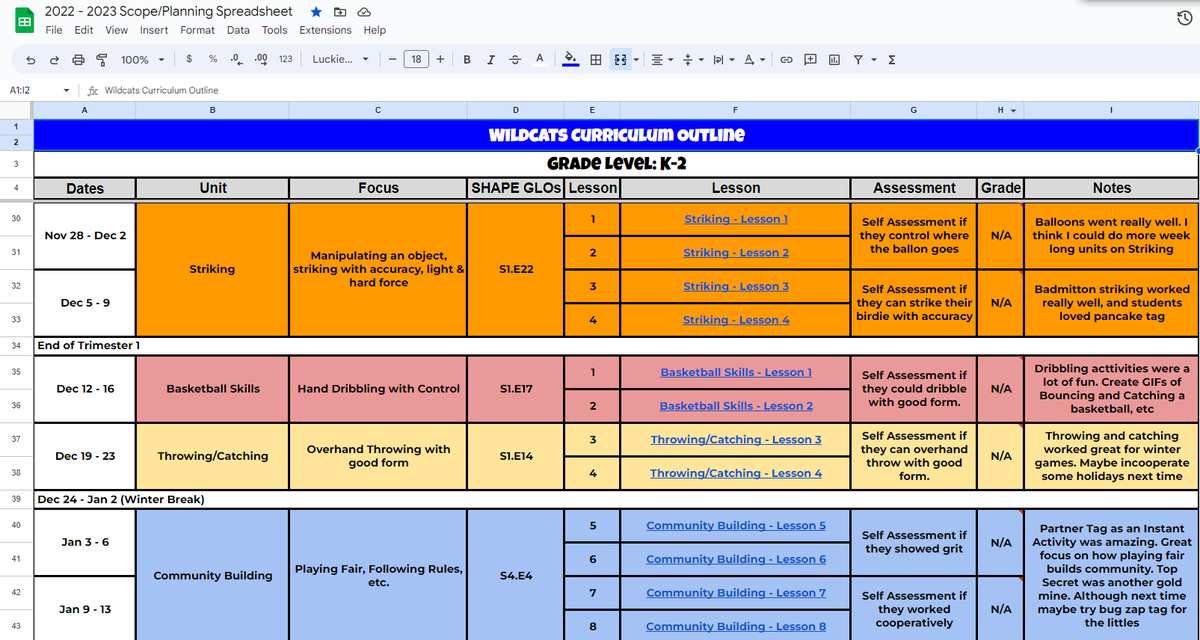1200x640 pixels.
Task: Click the Insert link icon
Action: pos(787,60)
